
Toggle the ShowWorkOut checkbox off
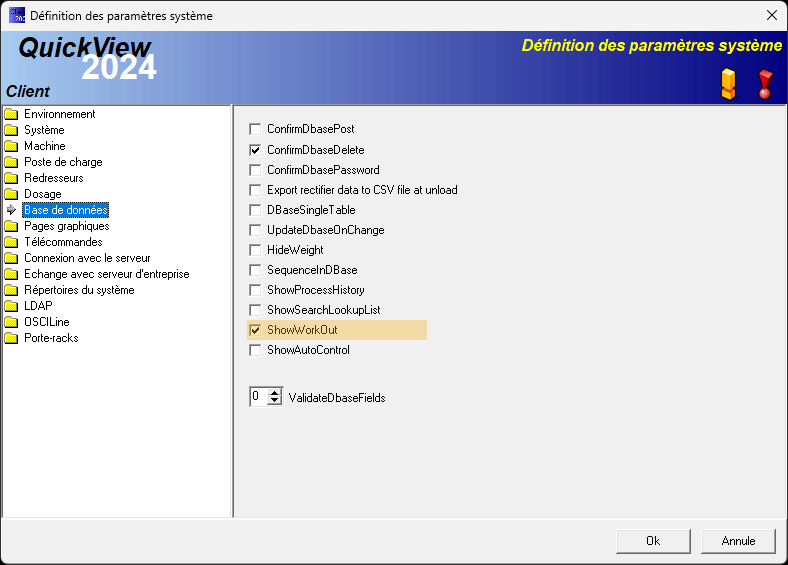tap(255, 330)
